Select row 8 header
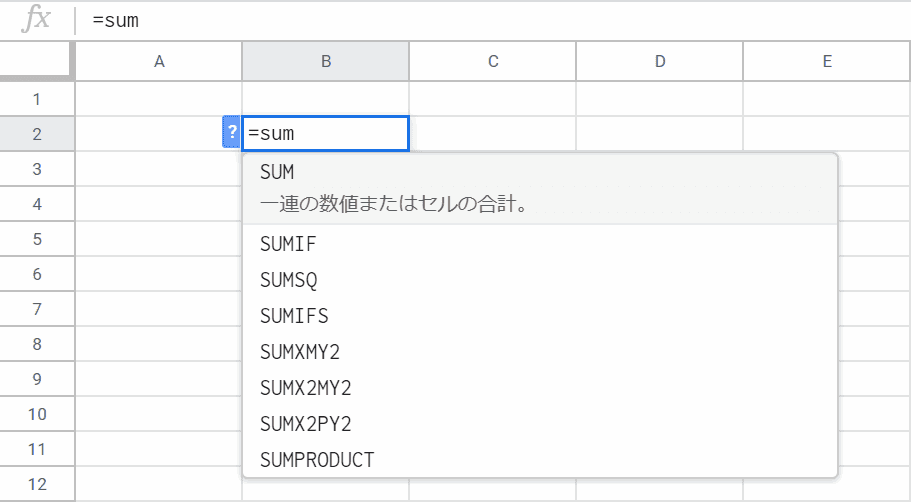Screen dimensions: 911x502 (37, 344)
